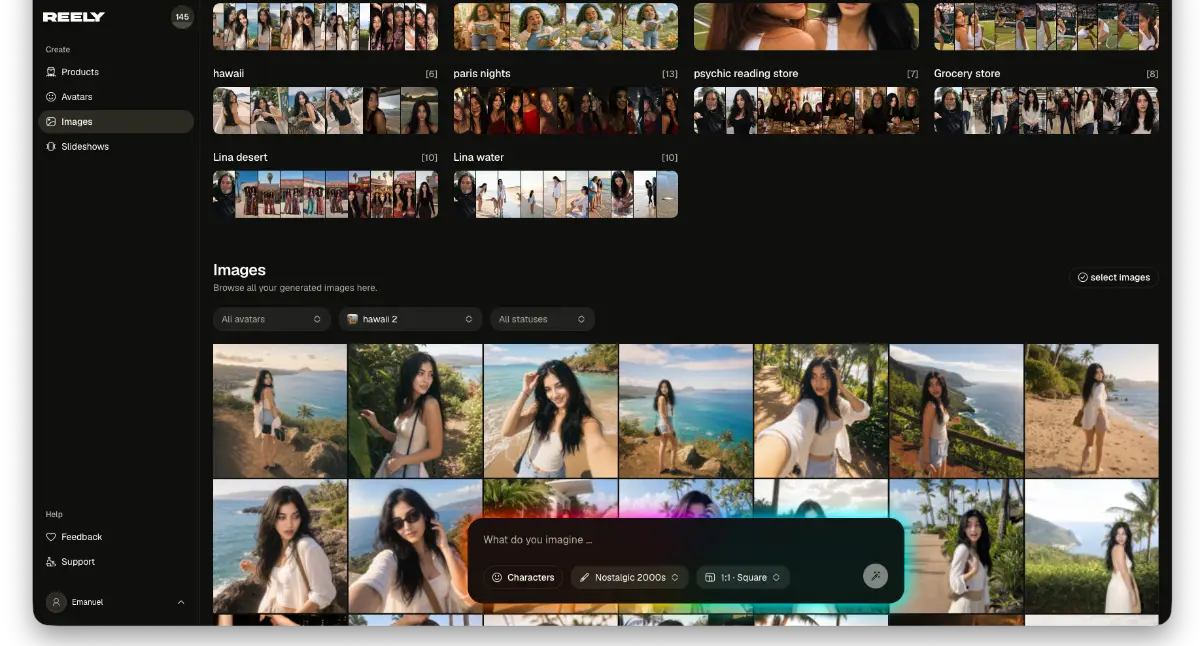Click the What do you imagine prompt field
Image resolution: width=1200 pixels, height=646 pixels.
pyautogui.click(x=686, y=540)
